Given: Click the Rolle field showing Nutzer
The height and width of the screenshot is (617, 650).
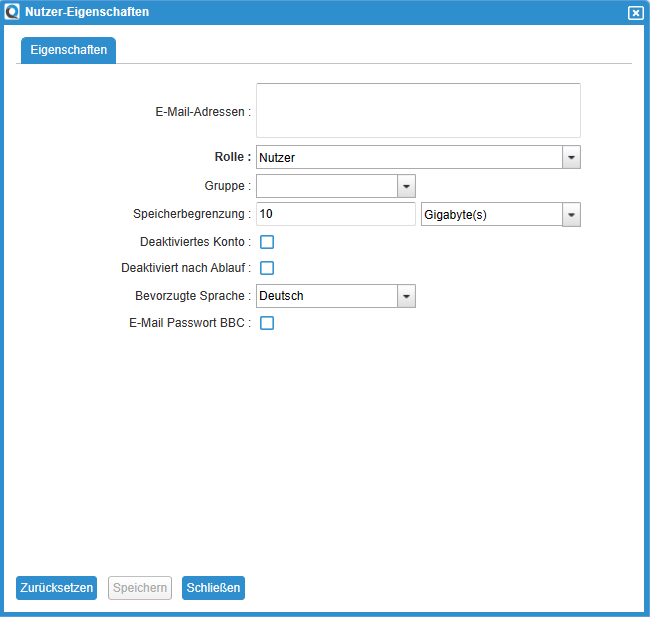Looking at the screenshot, I should (x=409, y=157).
